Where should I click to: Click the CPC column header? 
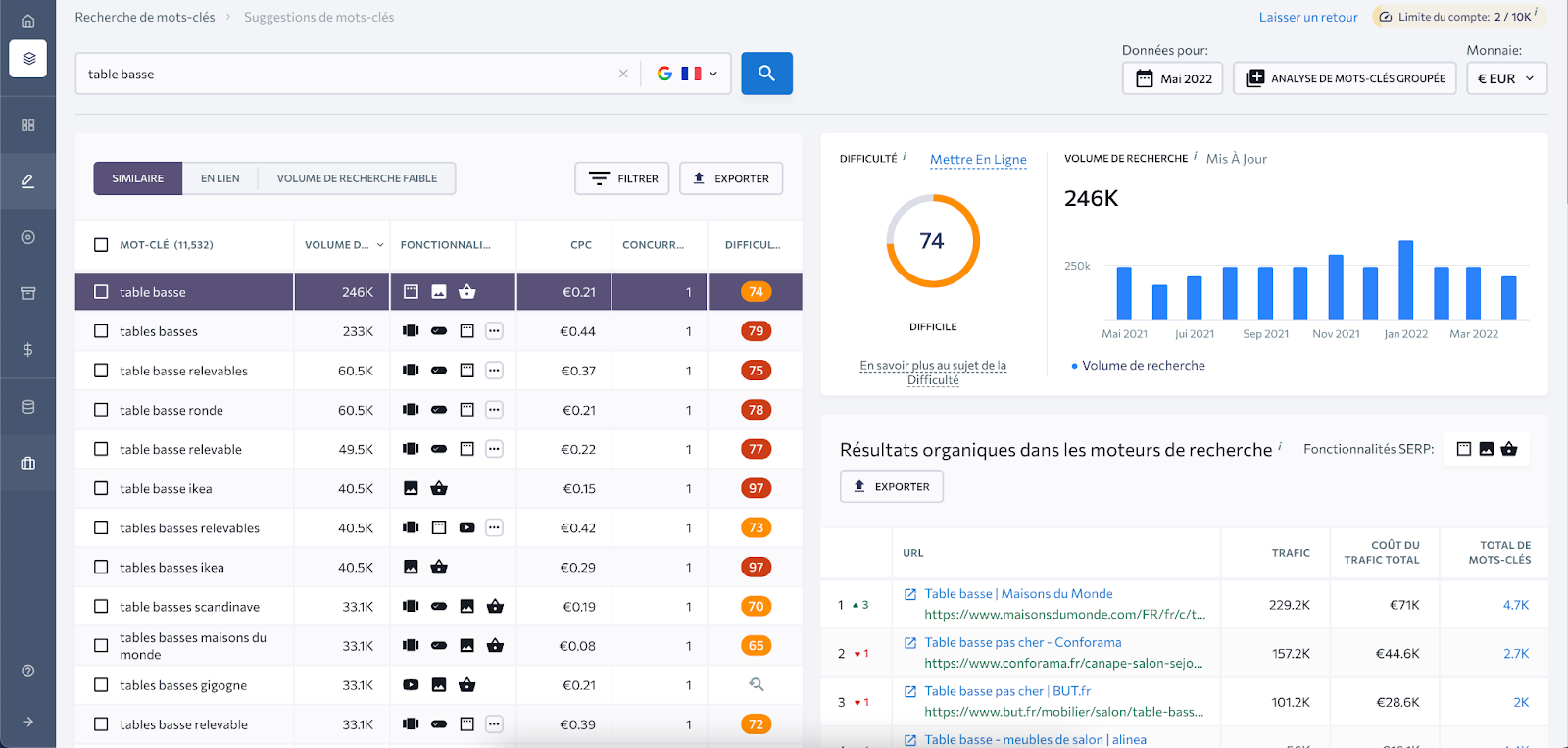tap(581, 245)
